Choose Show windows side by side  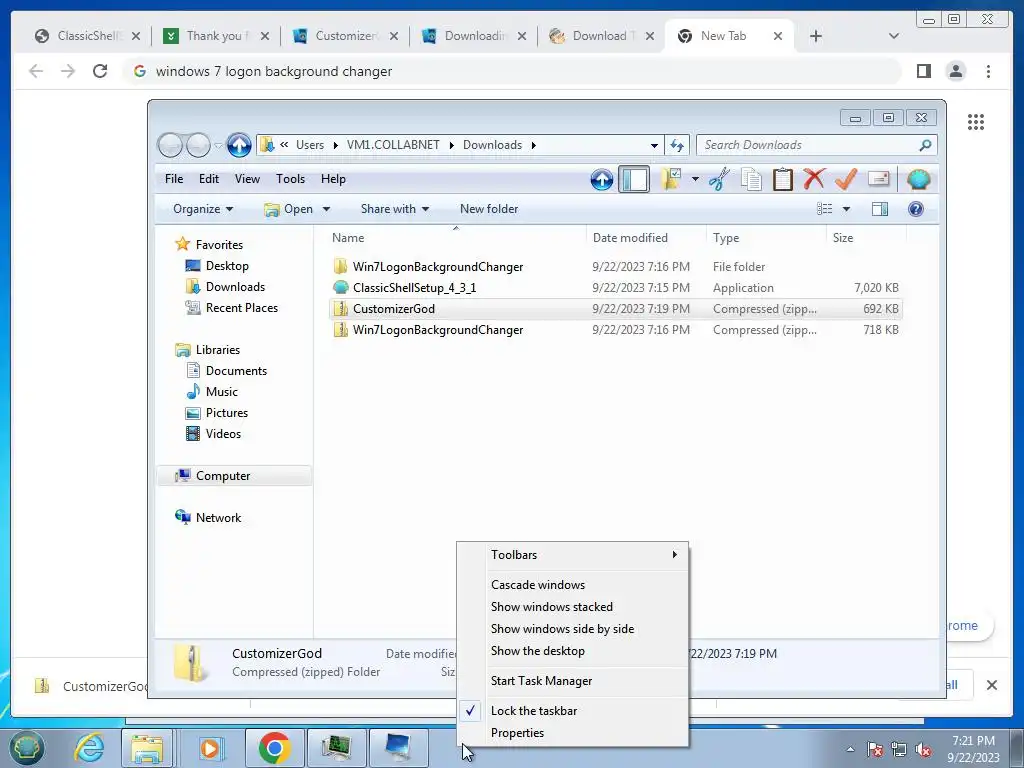point(573,629)
